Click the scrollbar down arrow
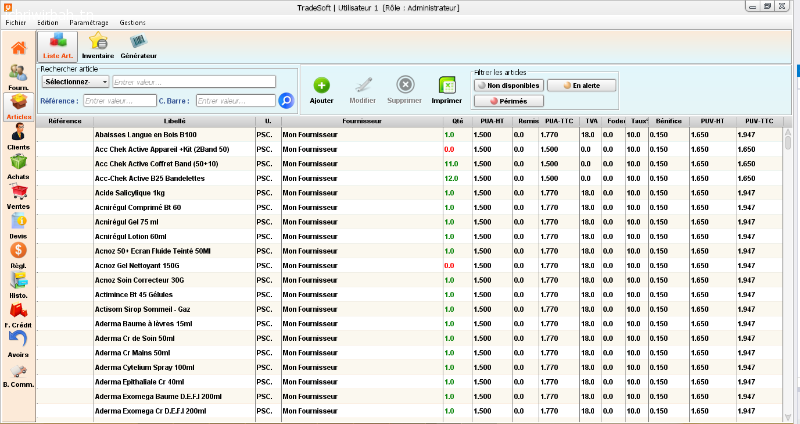Viewport: 800px width, 424px height. [x=787, y=417]
